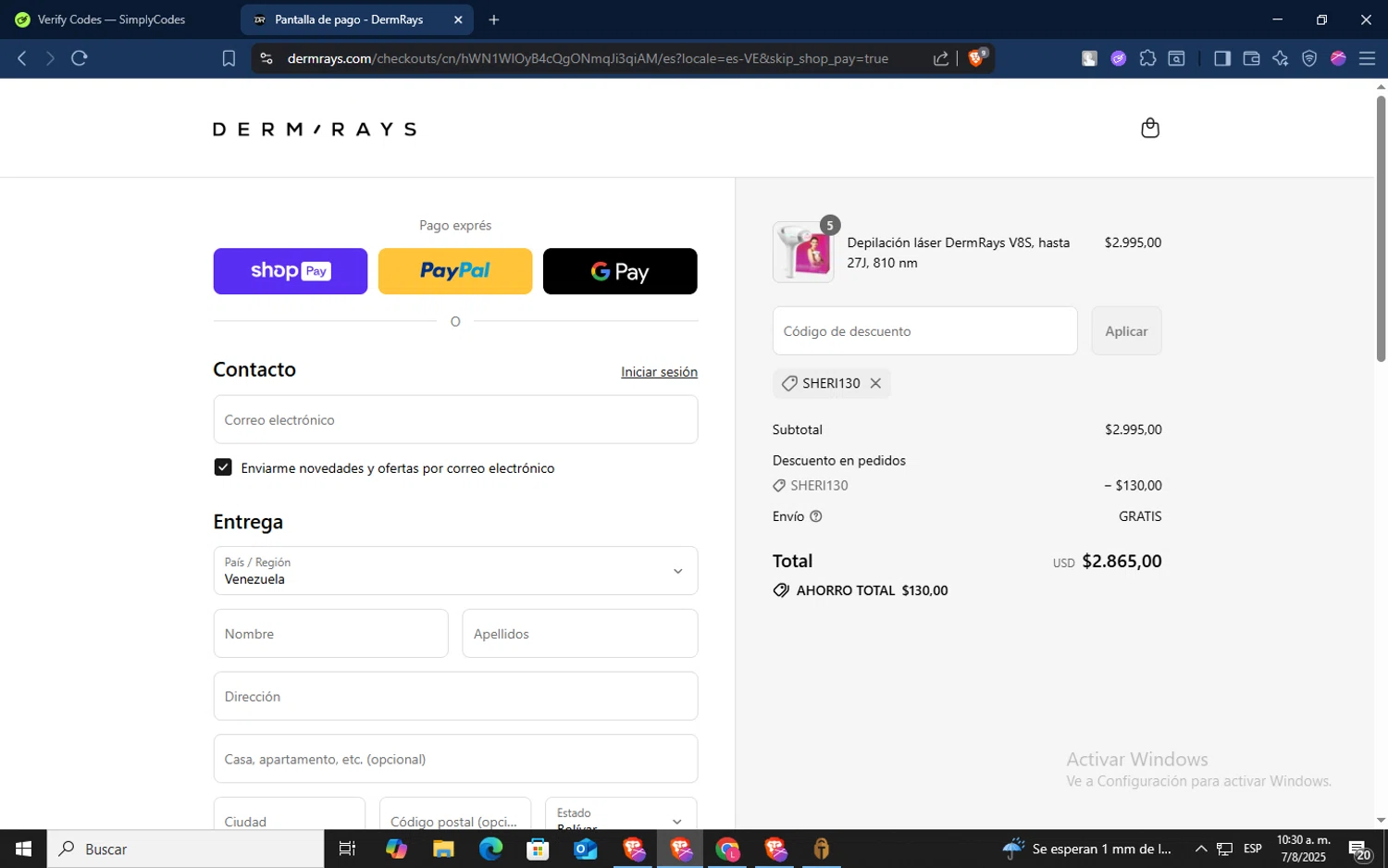
Task: Show hidden system tray icons chevron
Action: (x=1201, y=849)
